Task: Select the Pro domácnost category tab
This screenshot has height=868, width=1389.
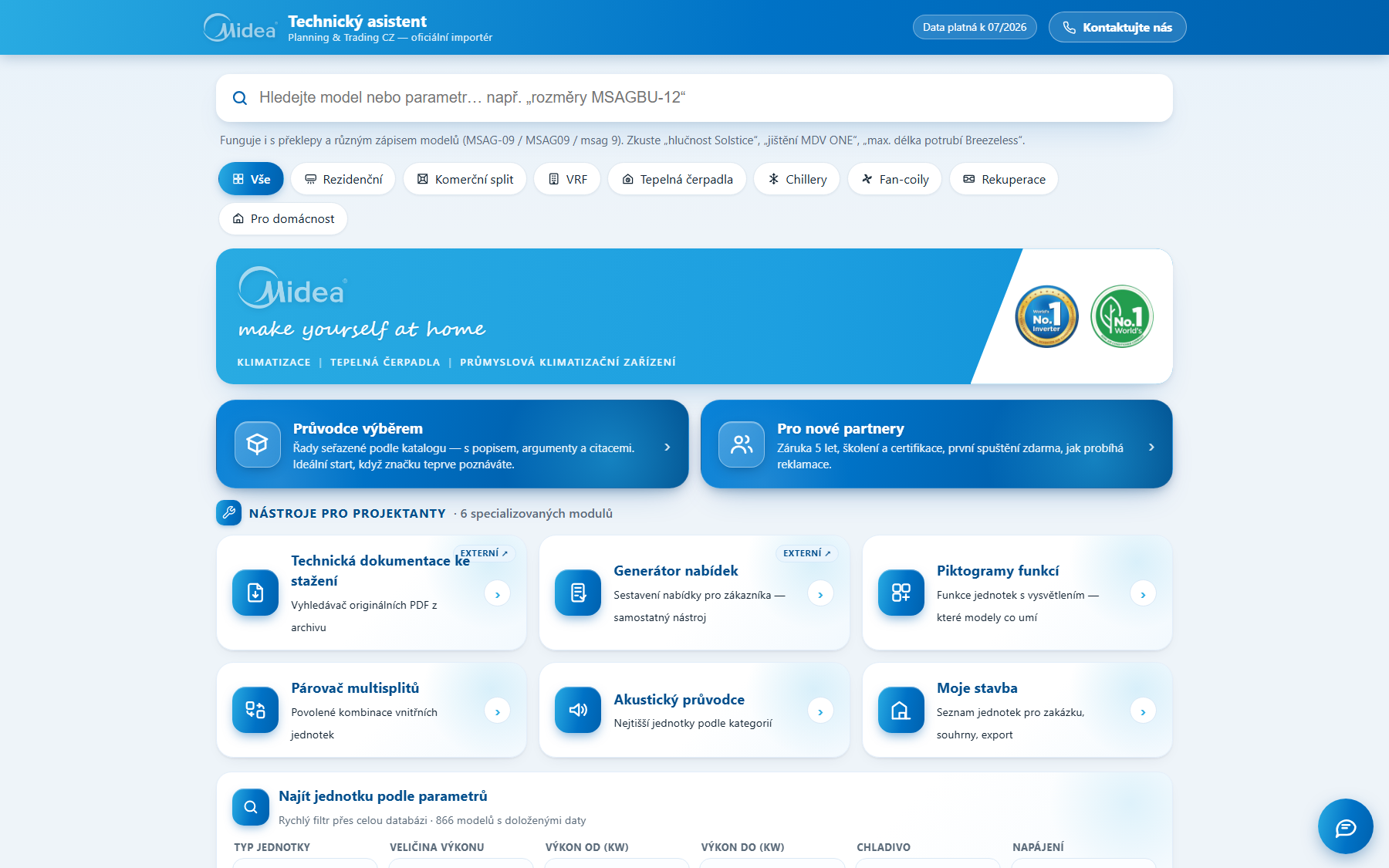Action: [x=283, y=218]
